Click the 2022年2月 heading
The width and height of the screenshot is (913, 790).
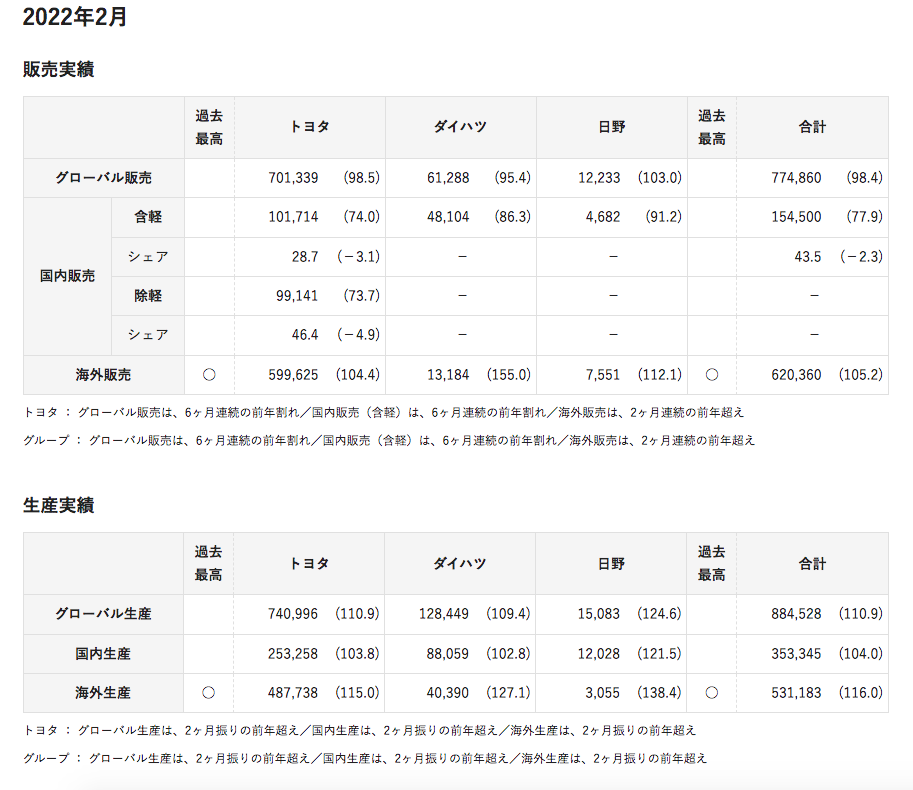click(x=75, y=16)
